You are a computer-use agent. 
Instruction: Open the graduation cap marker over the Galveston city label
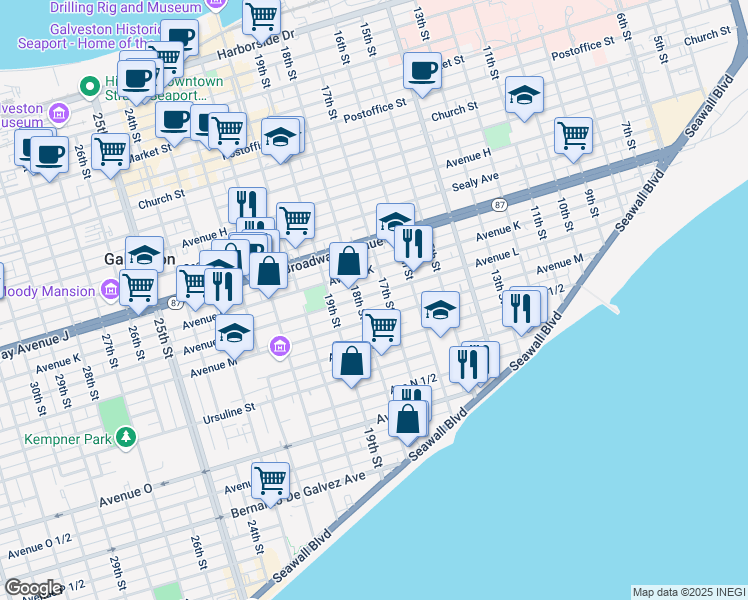click(x=145, y=255)
